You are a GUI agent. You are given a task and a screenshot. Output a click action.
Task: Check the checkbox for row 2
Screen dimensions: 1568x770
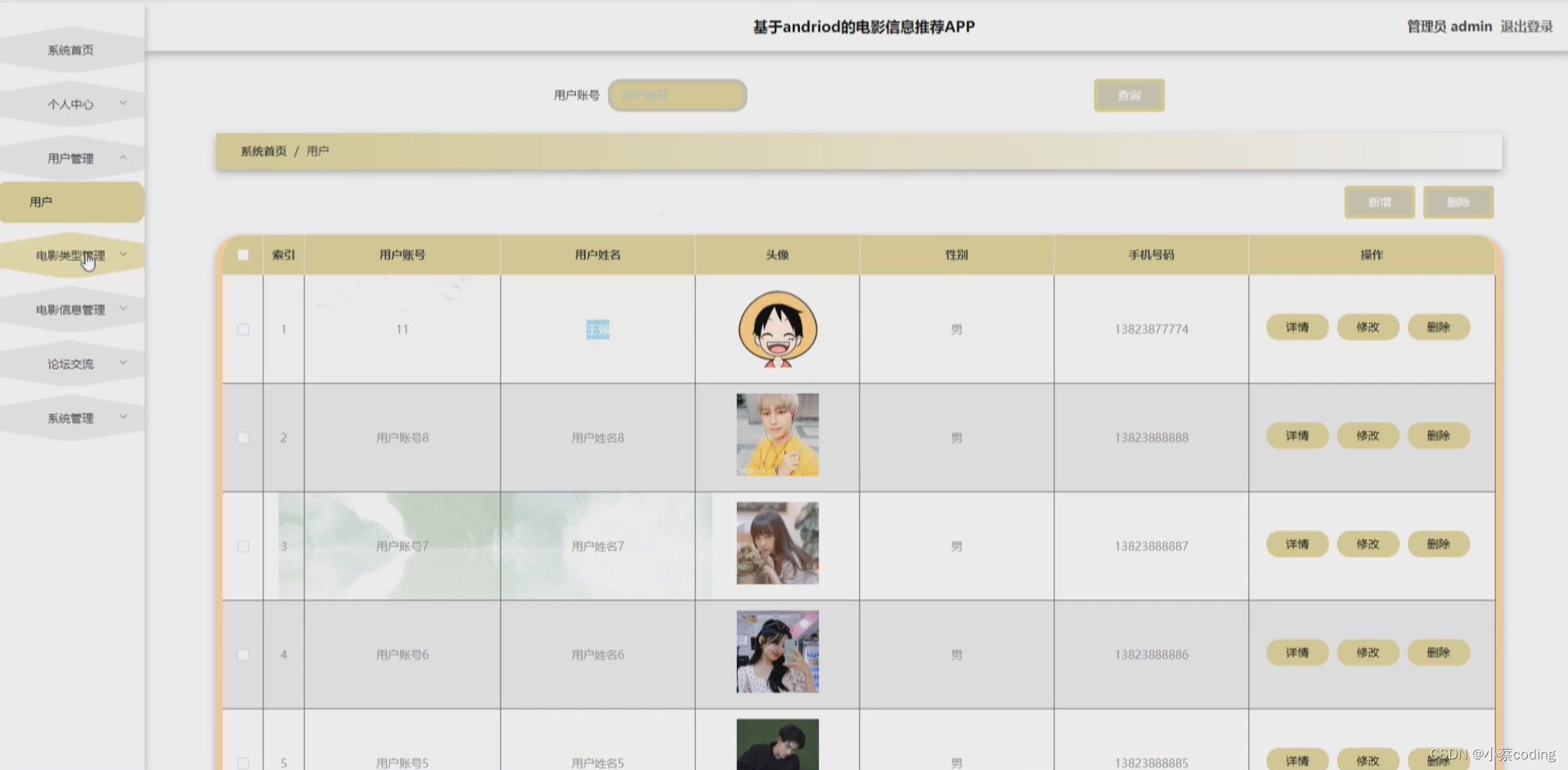point(243,438)
